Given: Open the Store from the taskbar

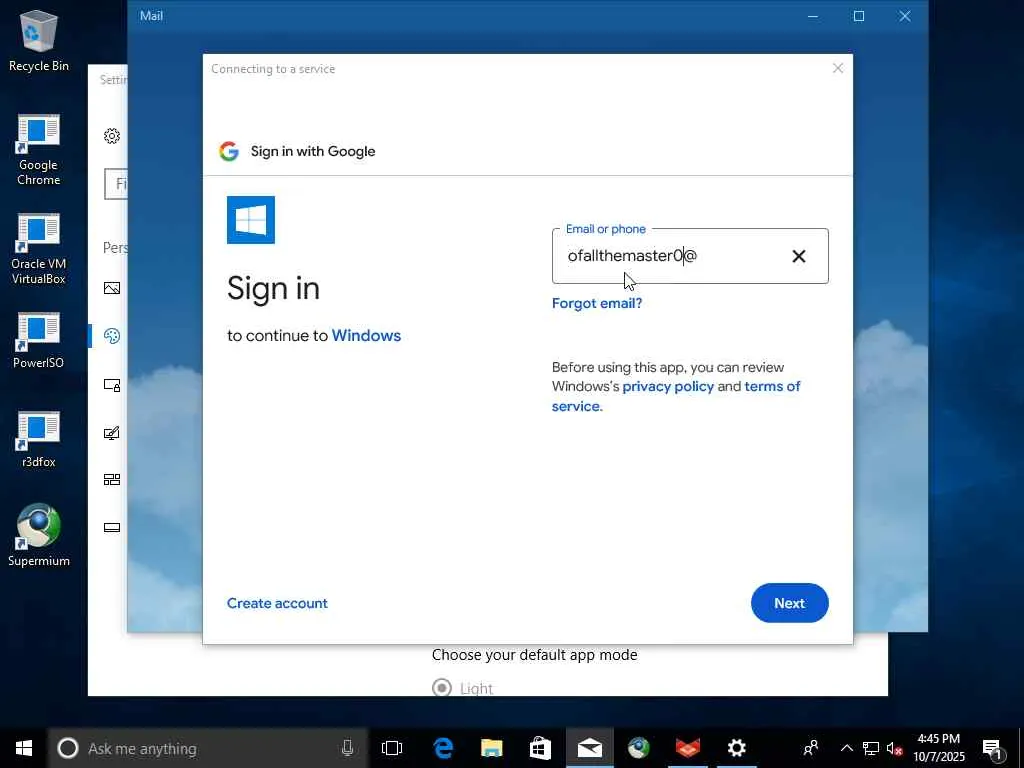Looking at the screenshot, I should [x=540, y=748].
